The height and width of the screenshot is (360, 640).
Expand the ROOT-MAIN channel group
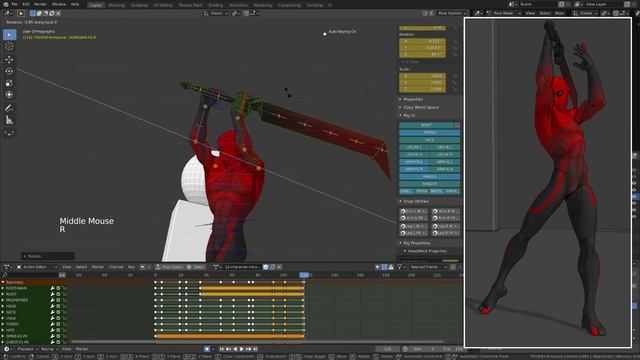(x=3, y=288)
